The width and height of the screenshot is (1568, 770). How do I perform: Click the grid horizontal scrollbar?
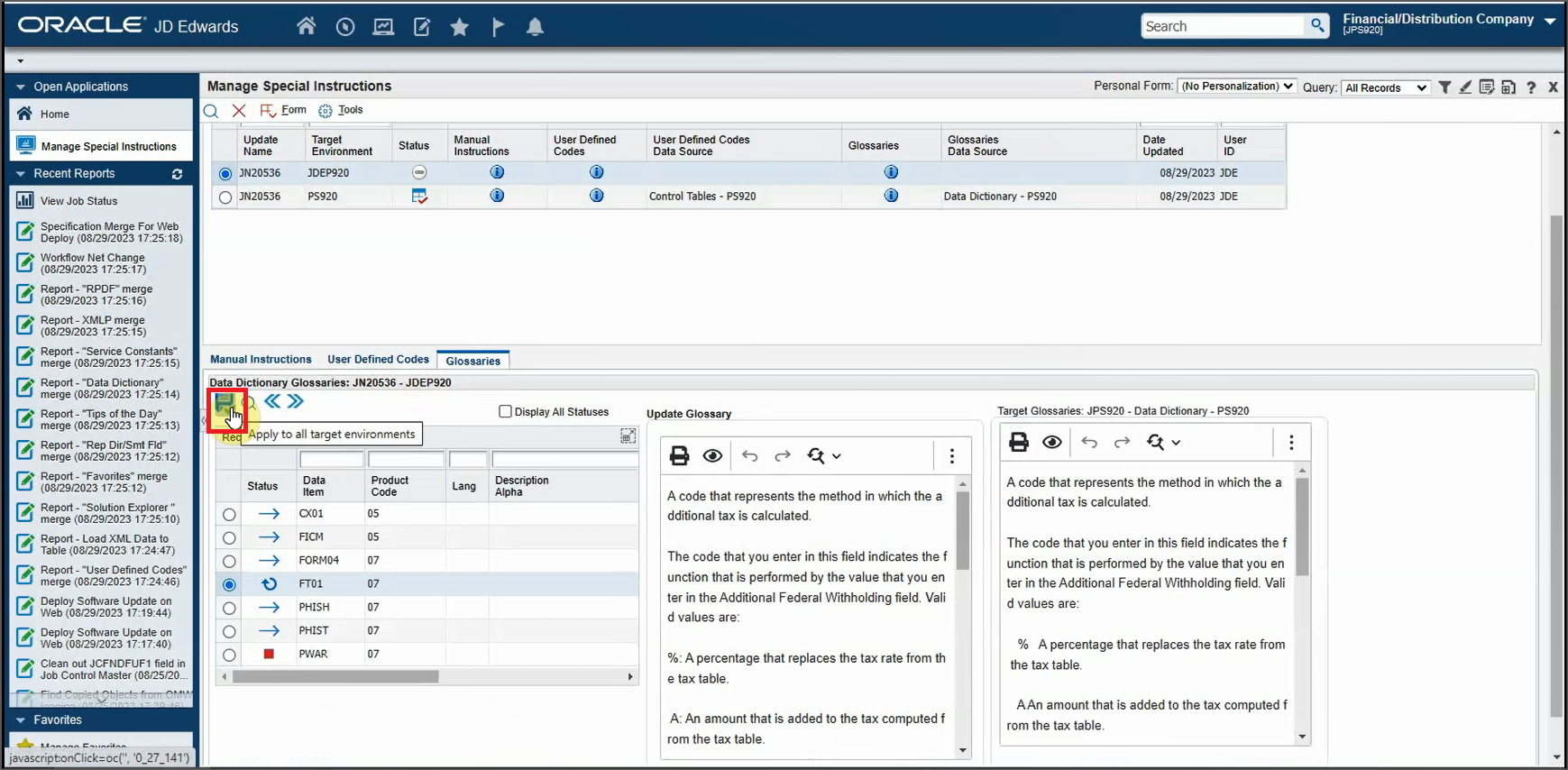point(335,676)
